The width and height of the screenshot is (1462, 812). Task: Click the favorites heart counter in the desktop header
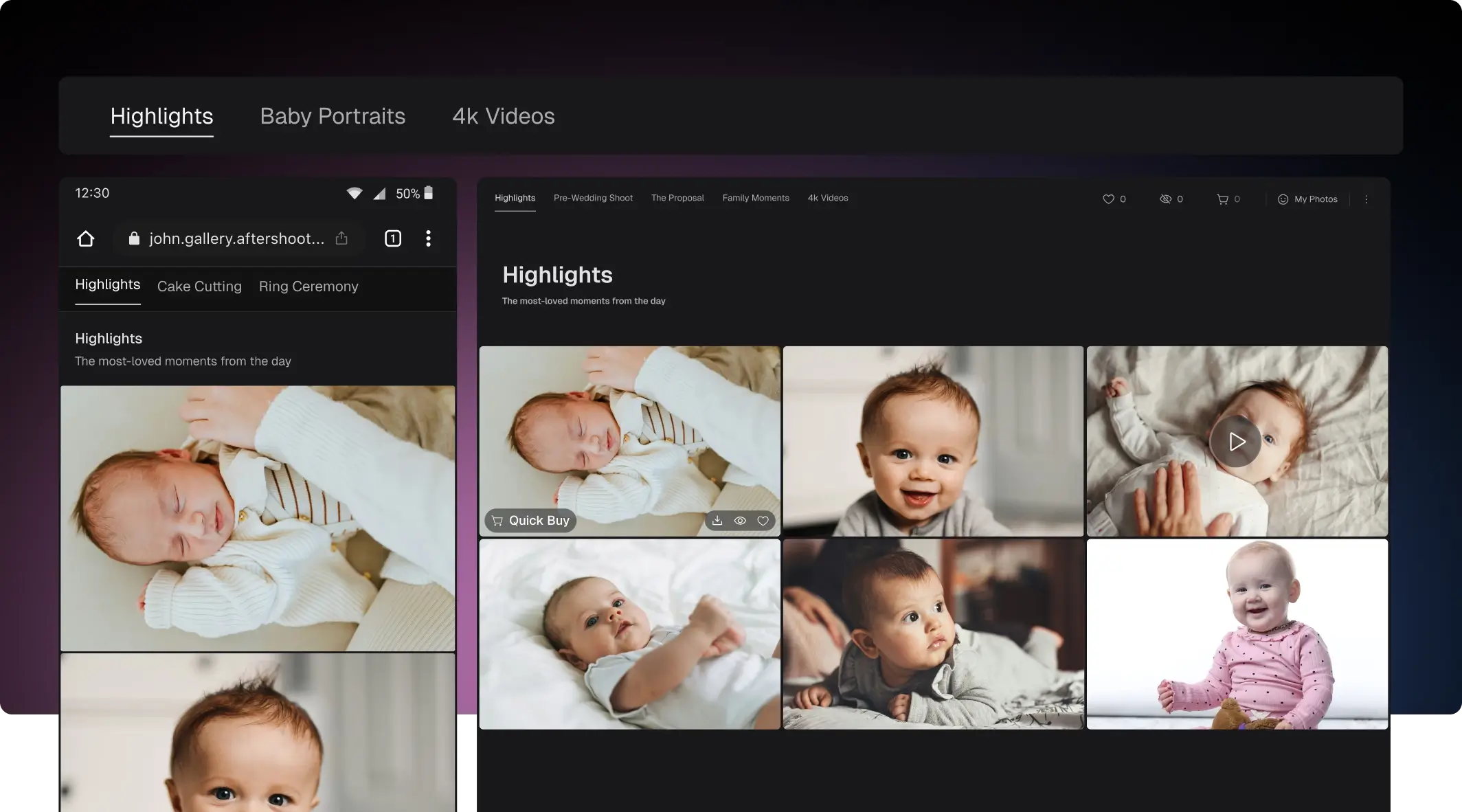[1114, 199]
